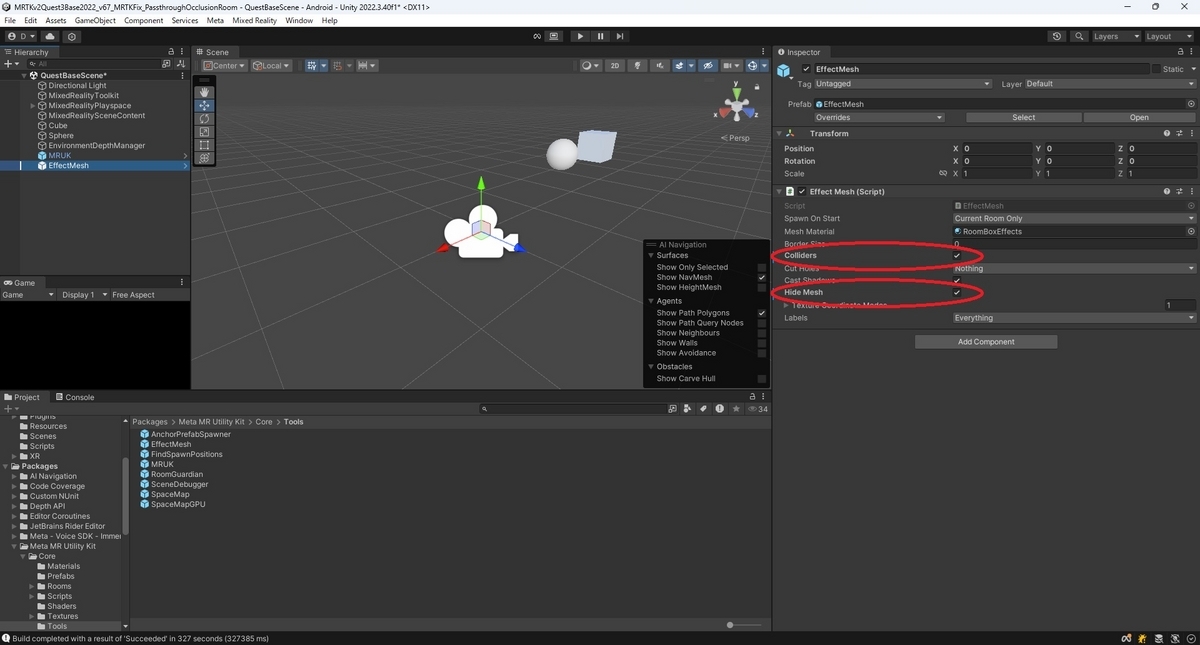The width and height of the screenshot is (1200, 645).
Task: Open the Component menu
Action: tap(144, 20)
